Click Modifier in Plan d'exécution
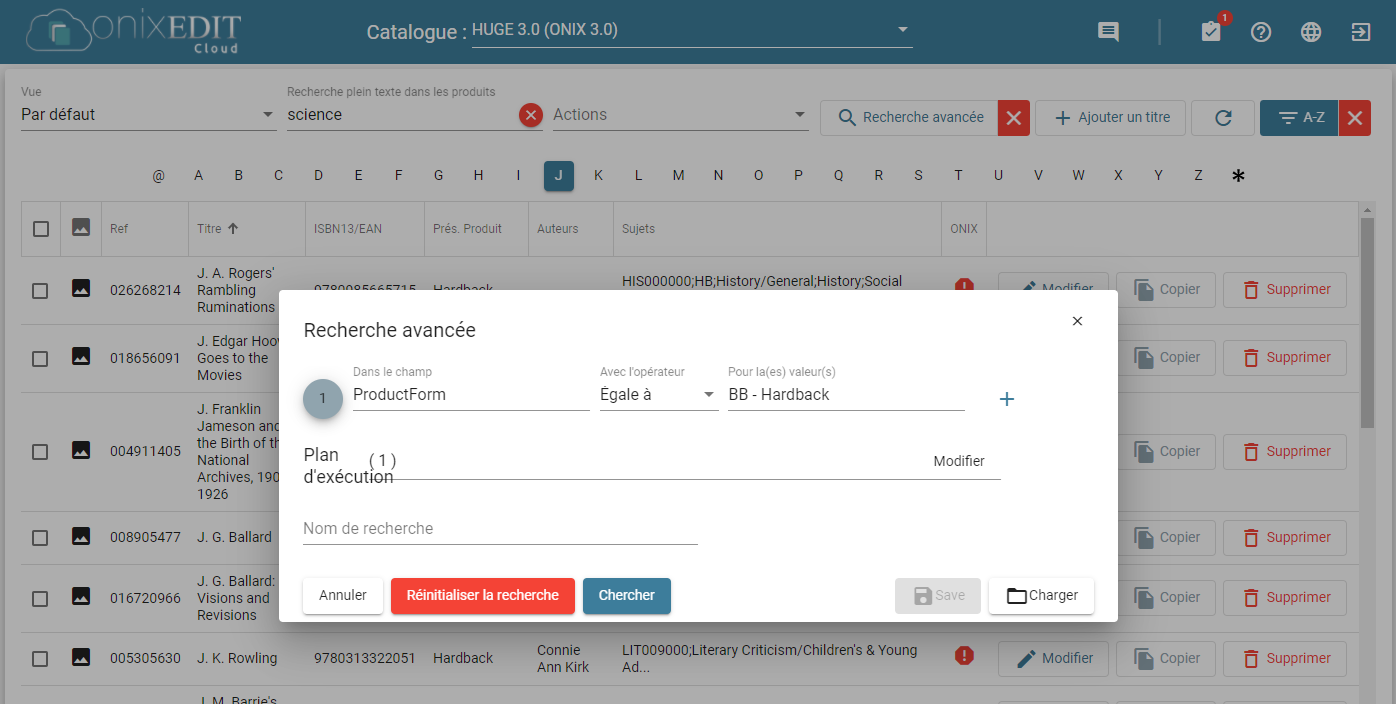 click(x=959, y=461)
